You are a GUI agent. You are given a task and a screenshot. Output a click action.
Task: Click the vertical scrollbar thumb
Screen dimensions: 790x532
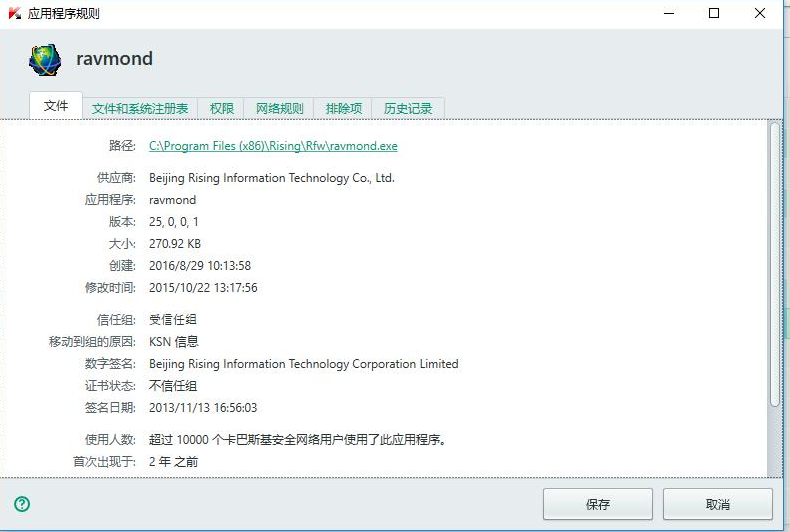(775, 264)
